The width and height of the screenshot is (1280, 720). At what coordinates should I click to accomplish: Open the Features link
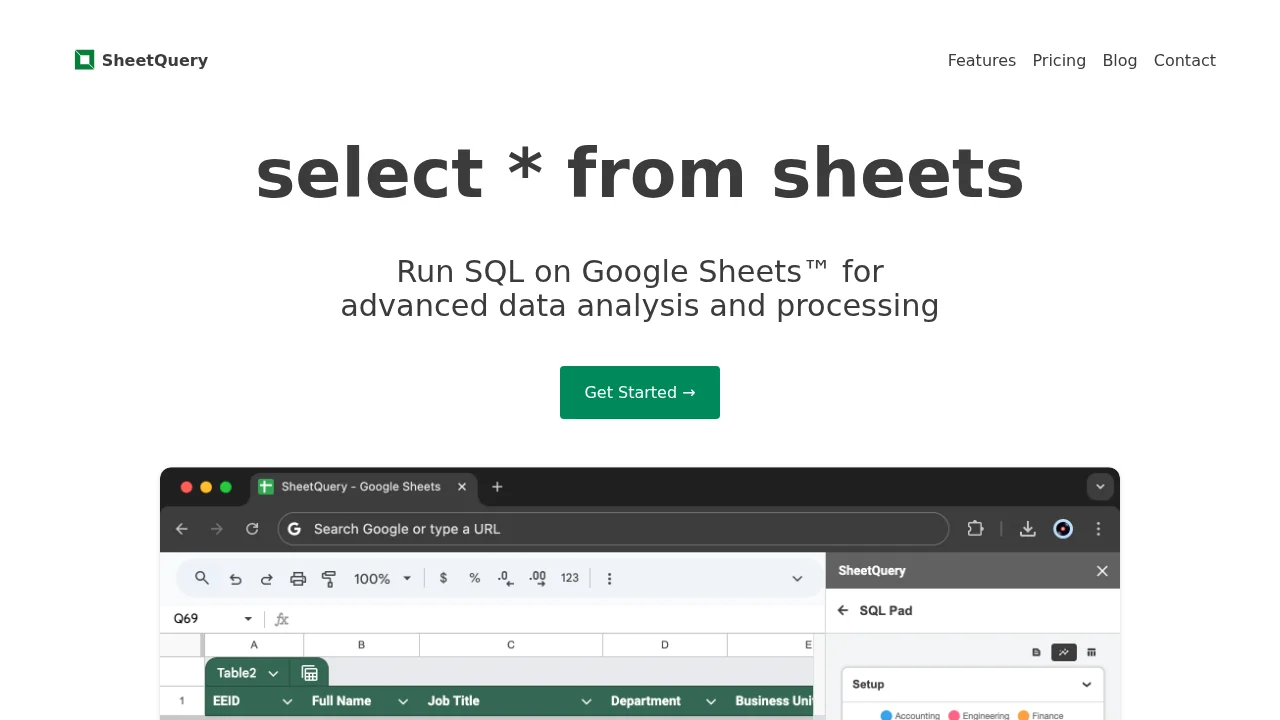coord(981,60)
